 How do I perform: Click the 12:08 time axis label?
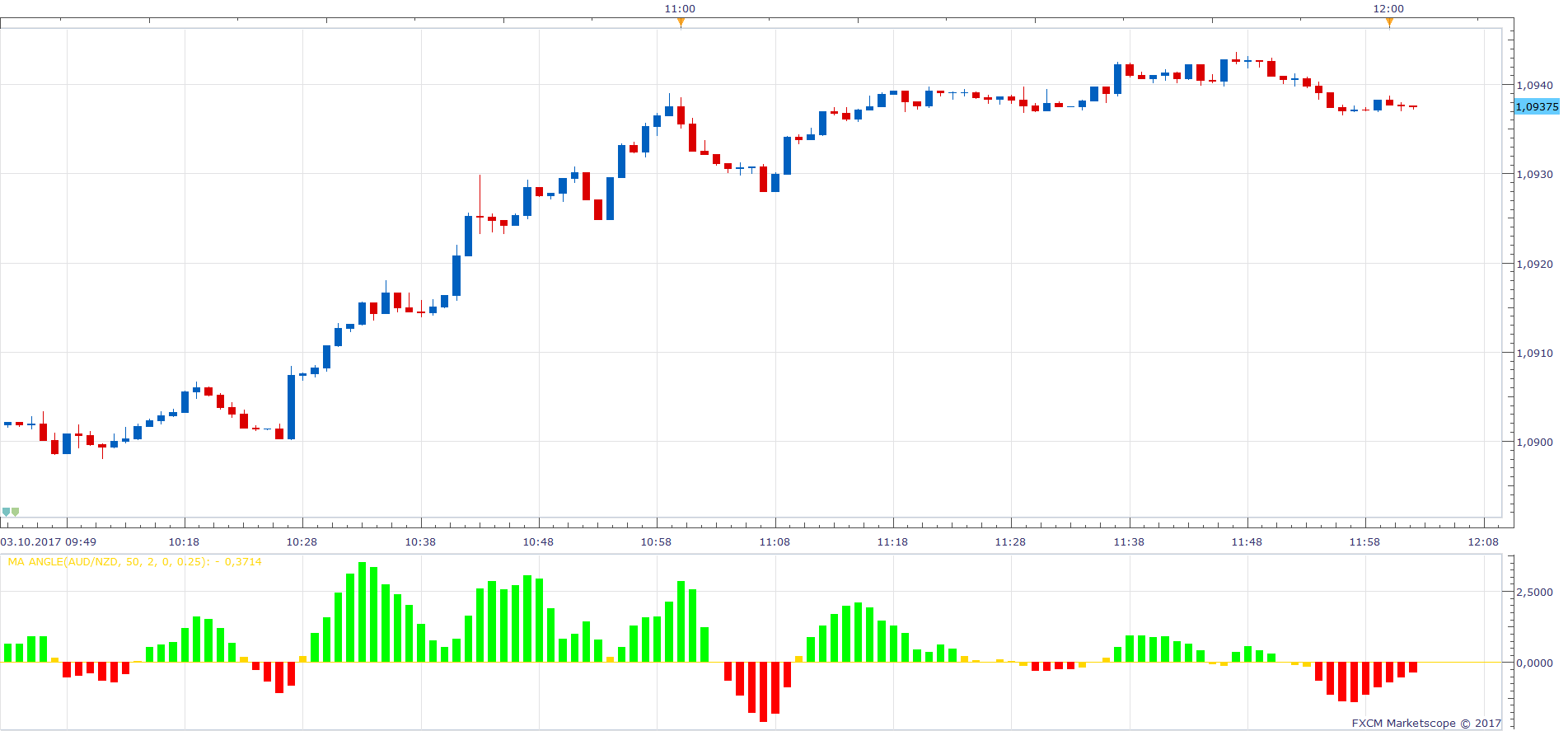[1483, 541]
